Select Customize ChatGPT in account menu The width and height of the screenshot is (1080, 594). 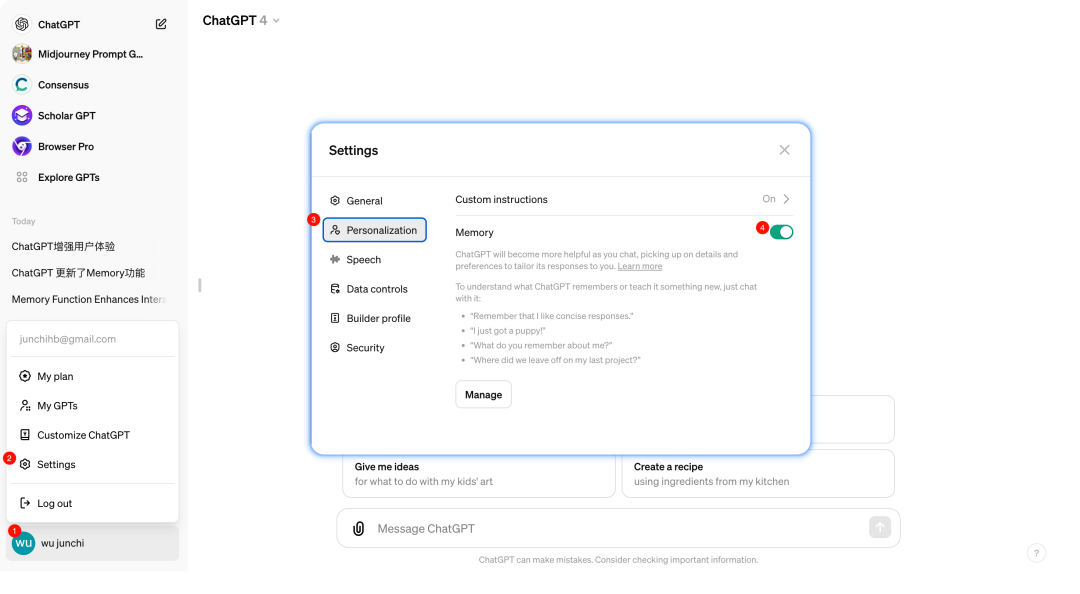coord(83,435)
